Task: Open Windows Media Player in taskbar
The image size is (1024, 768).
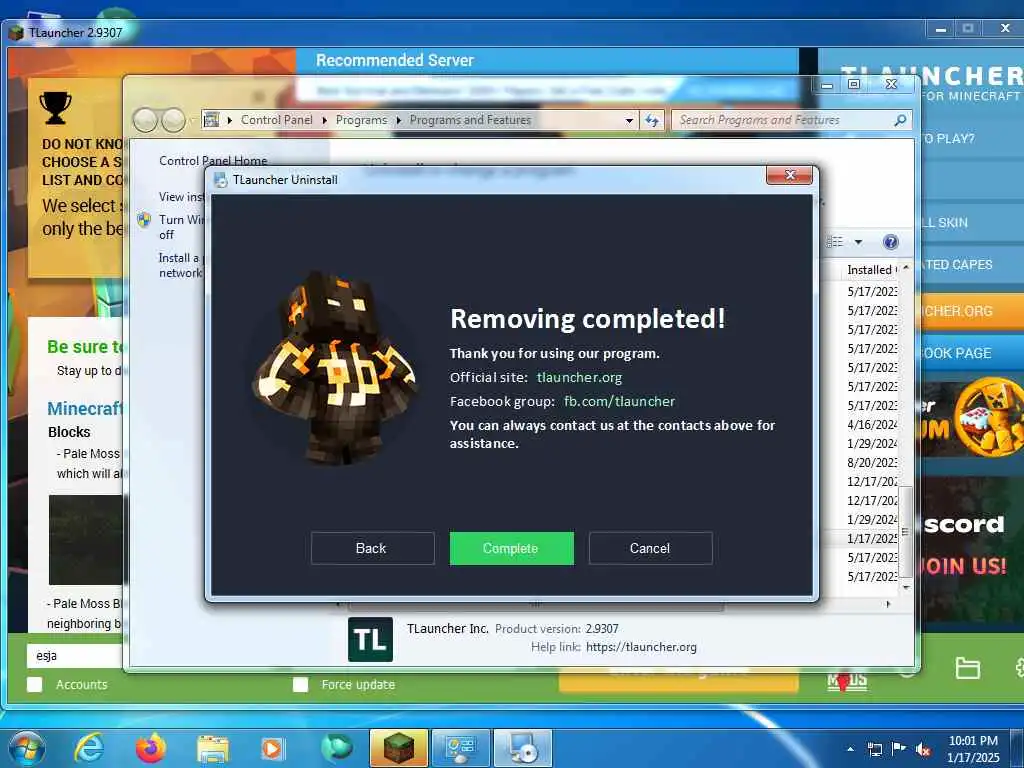Action: (272, 748)
